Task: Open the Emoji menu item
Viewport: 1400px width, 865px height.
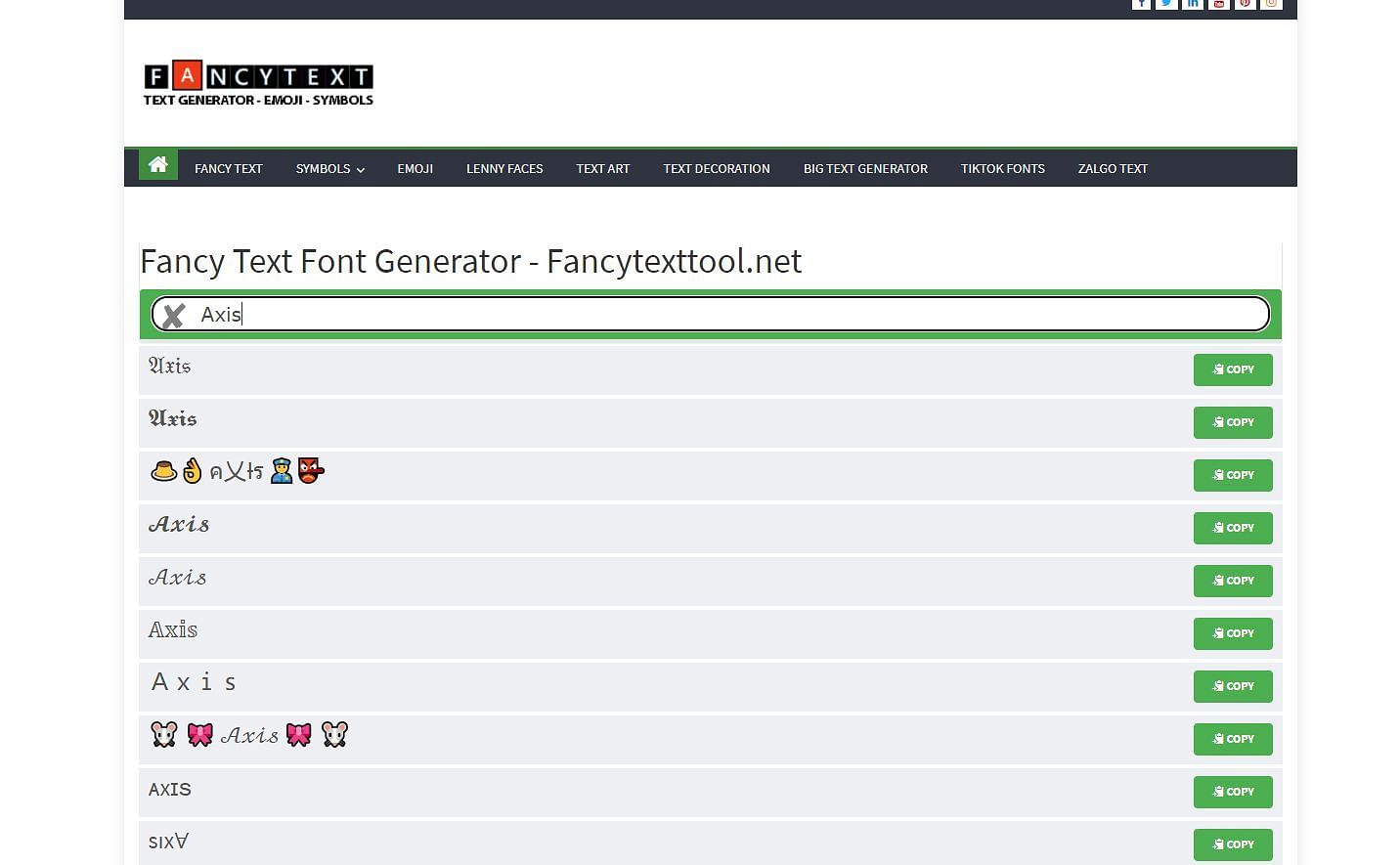Action: point(415,169)
